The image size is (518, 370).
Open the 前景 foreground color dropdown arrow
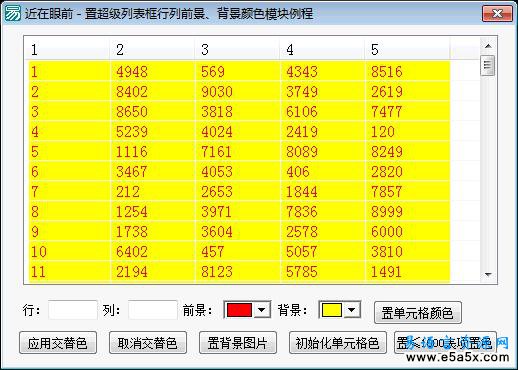(262, 310)
